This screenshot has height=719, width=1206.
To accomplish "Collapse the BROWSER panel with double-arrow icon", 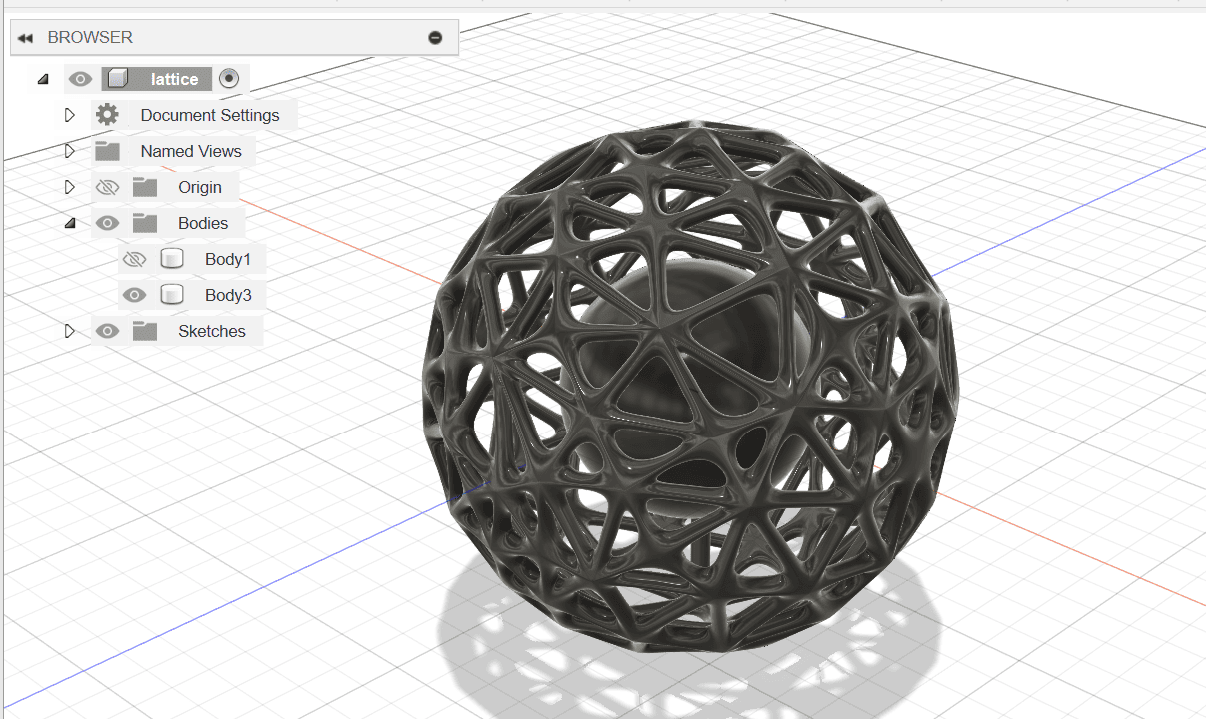I will [x=26, y=38].
